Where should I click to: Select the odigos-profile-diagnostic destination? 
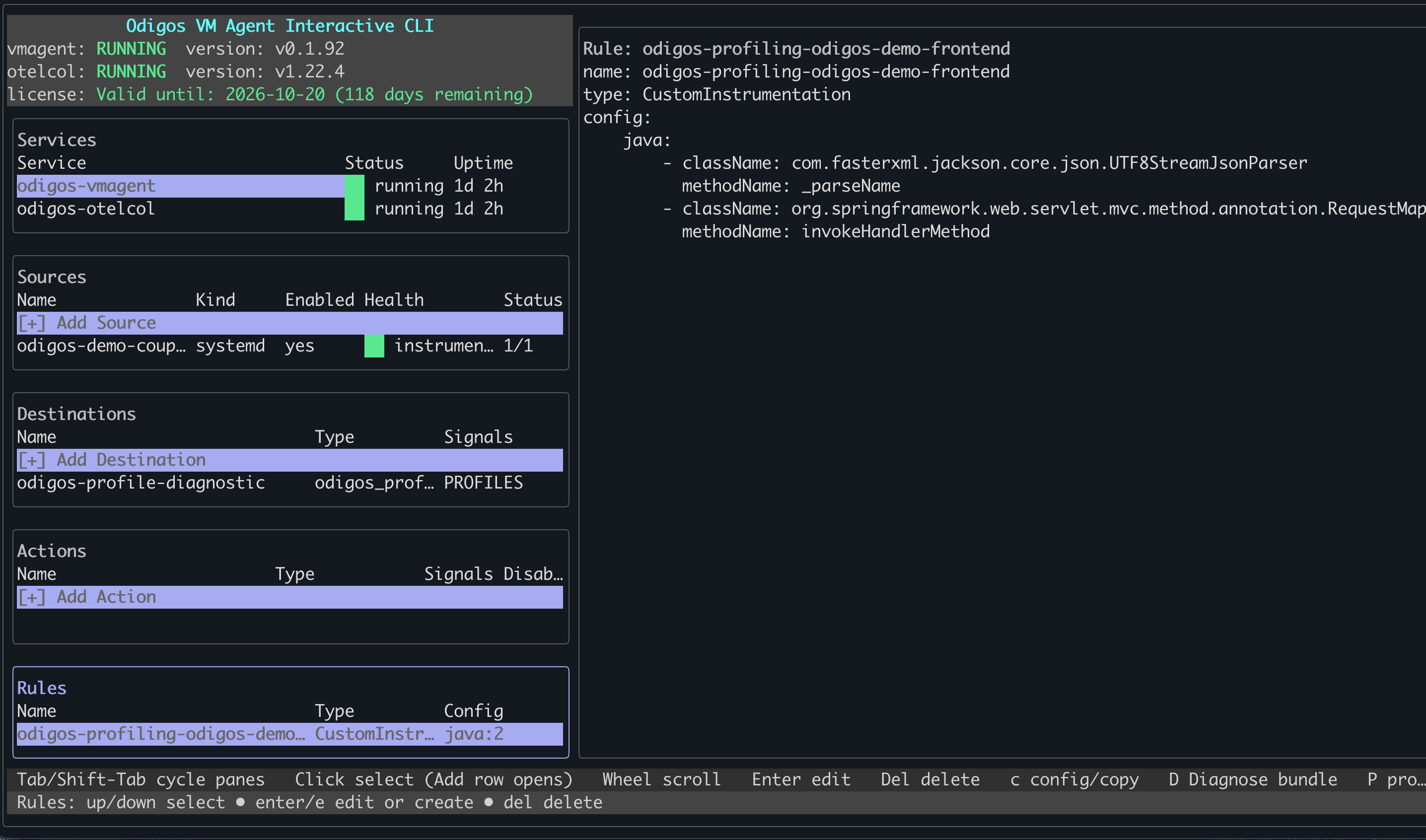(x=290, y=483)
